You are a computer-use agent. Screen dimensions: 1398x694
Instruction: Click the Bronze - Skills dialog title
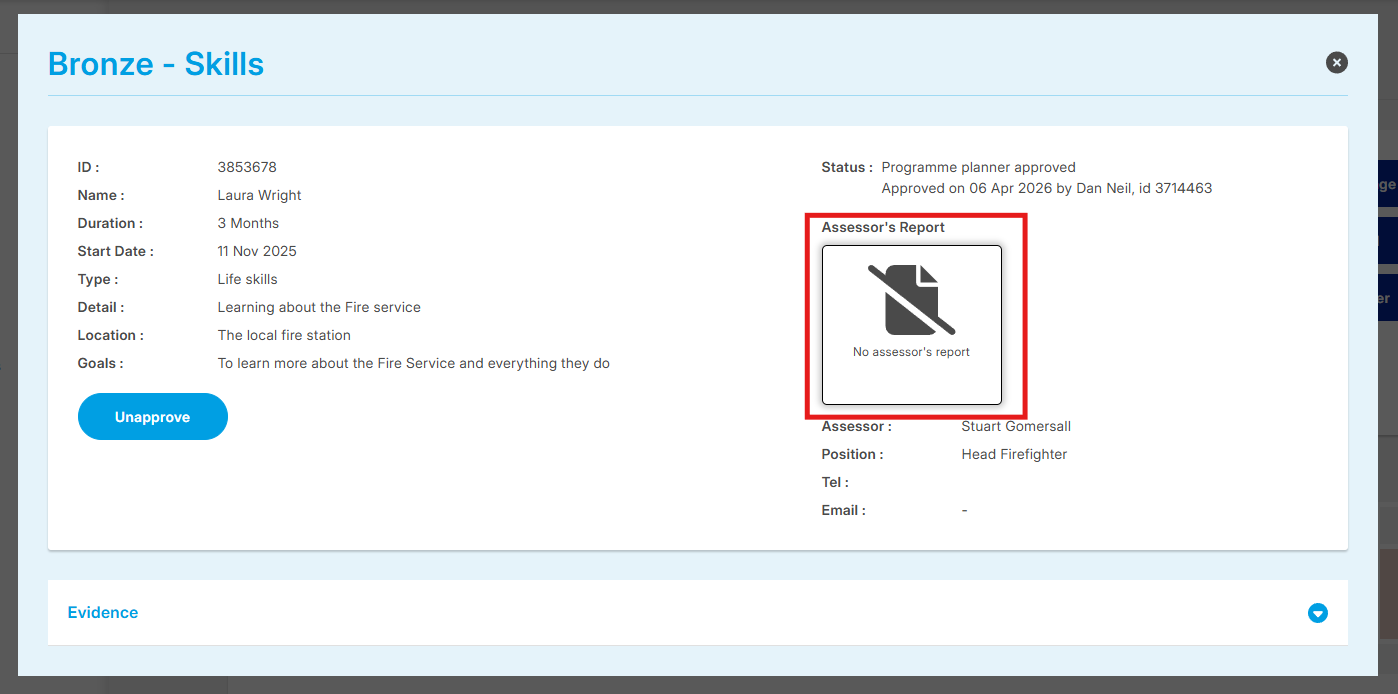pos(156,64)
